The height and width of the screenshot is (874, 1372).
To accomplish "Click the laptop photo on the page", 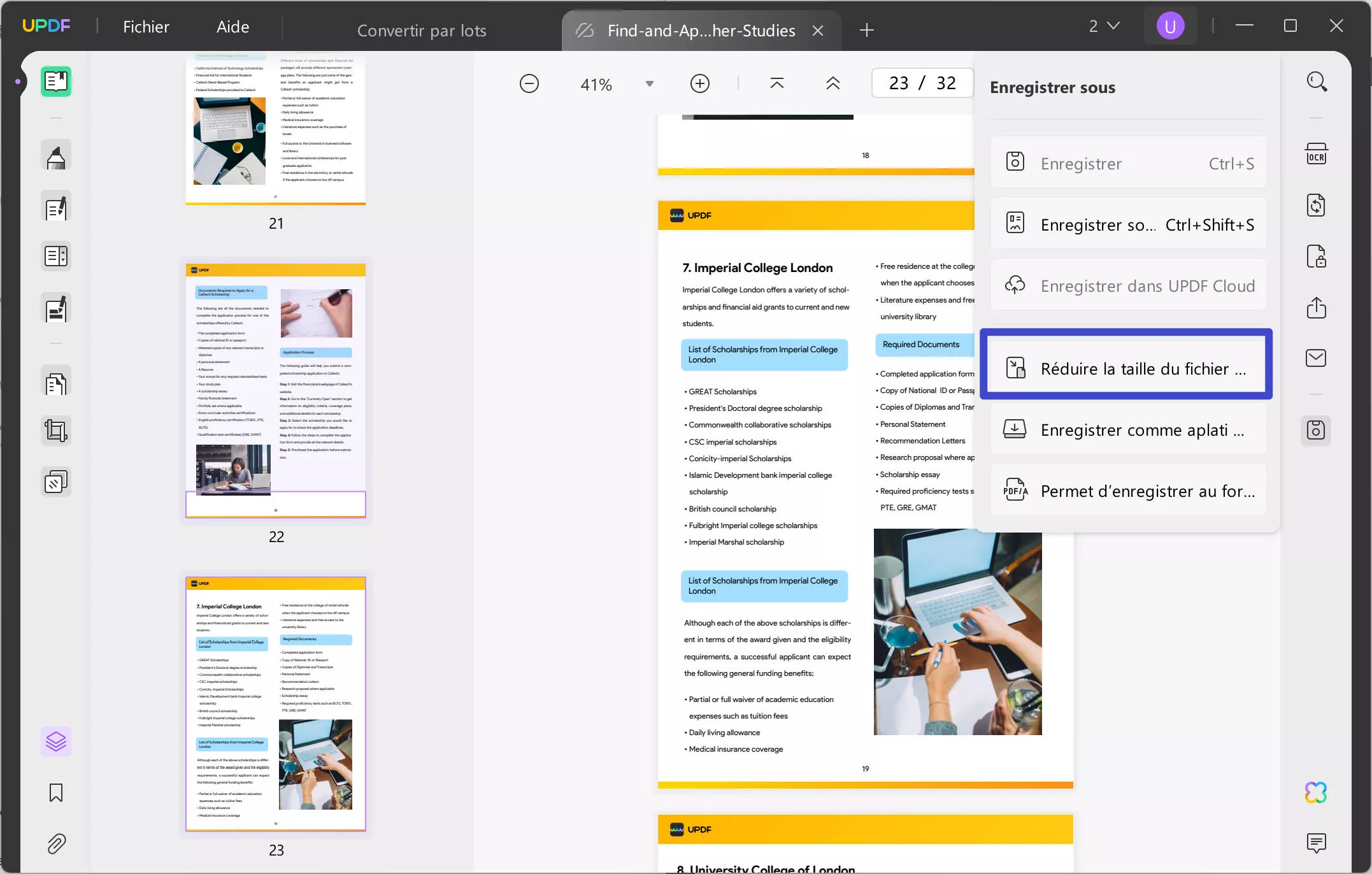I will point(957,632).
